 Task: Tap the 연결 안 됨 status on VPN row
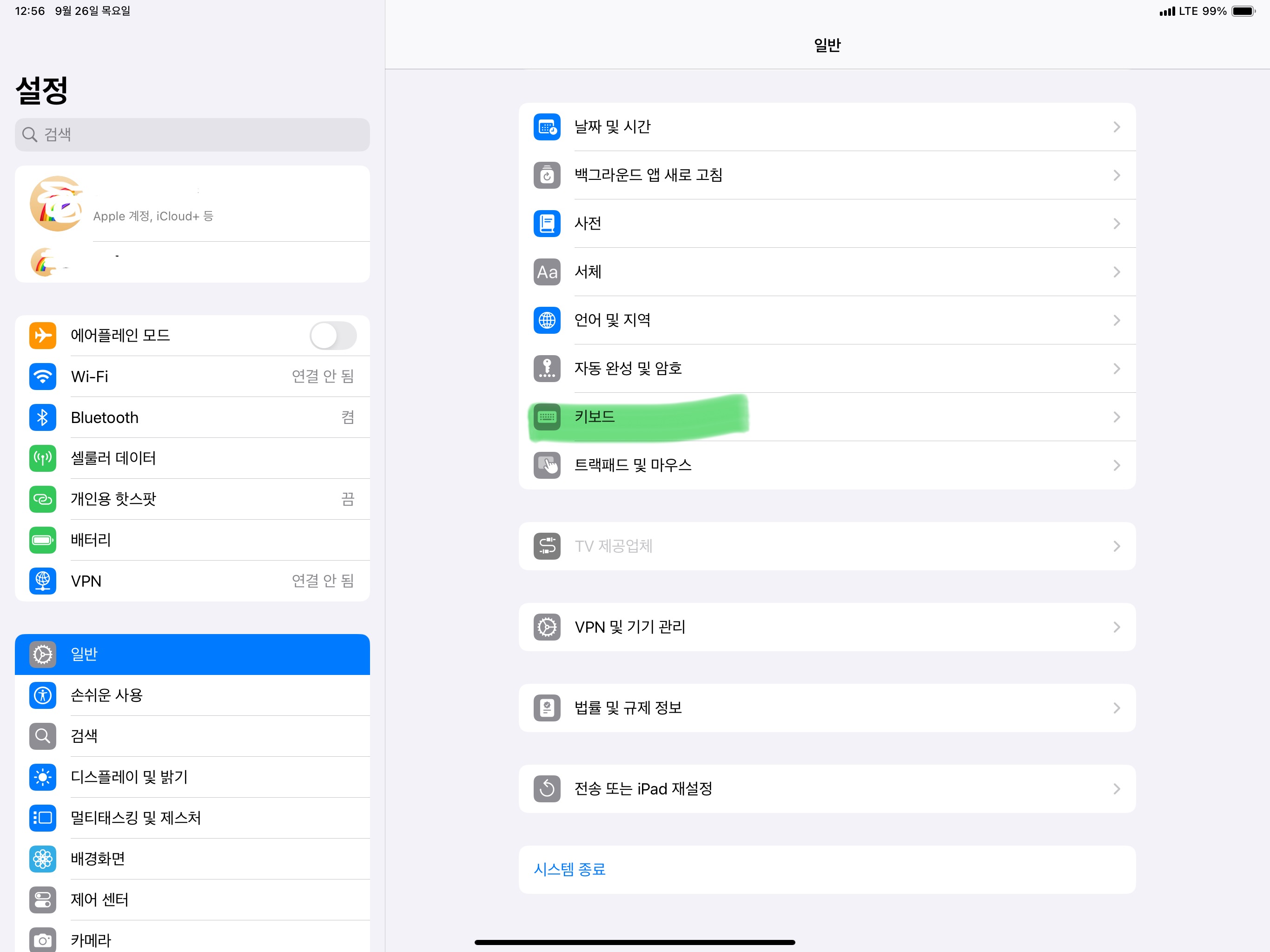tap(323, 581)
